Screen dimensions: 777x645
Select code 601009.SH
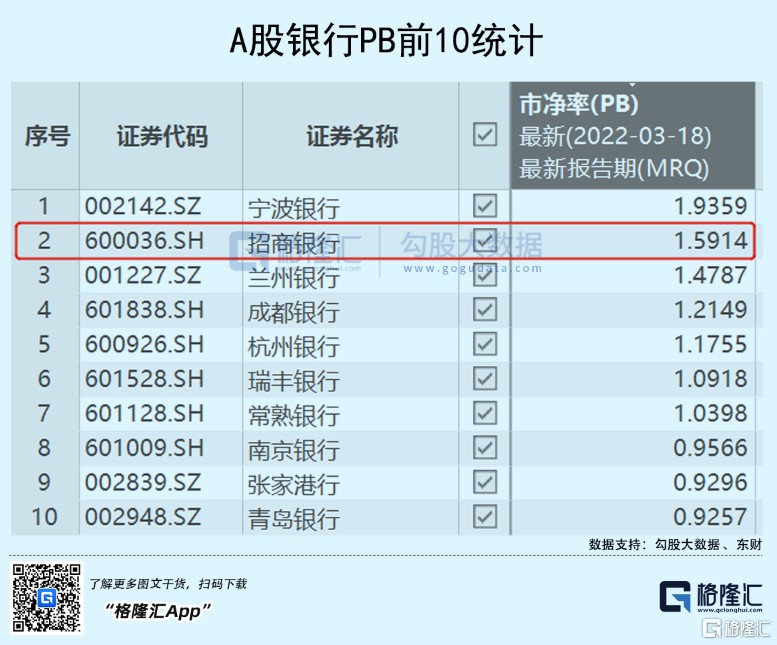[x=144, y=448]
